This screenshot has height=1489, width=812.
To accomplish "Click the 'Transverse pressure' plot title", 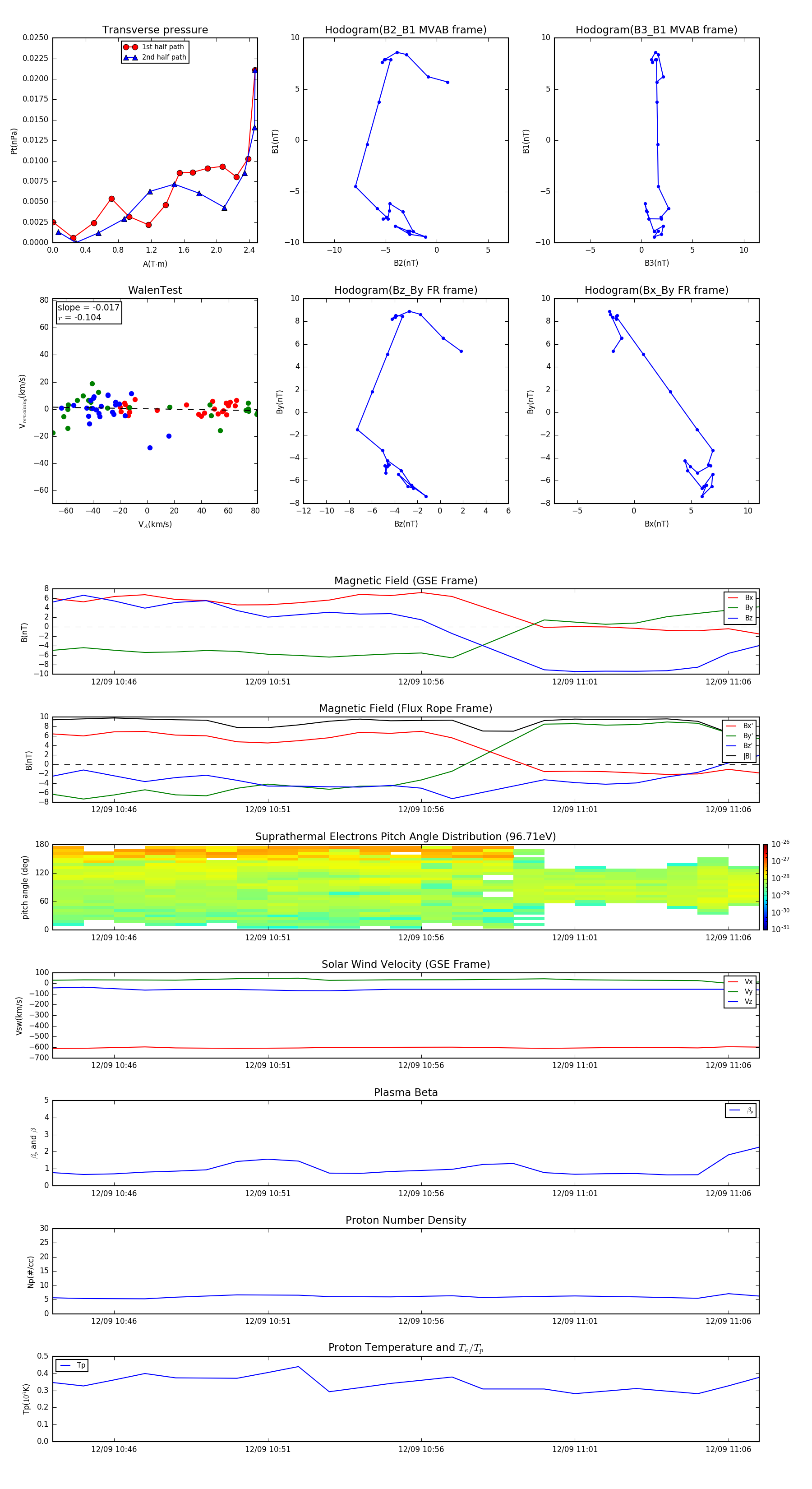I will tap(155, 29).
